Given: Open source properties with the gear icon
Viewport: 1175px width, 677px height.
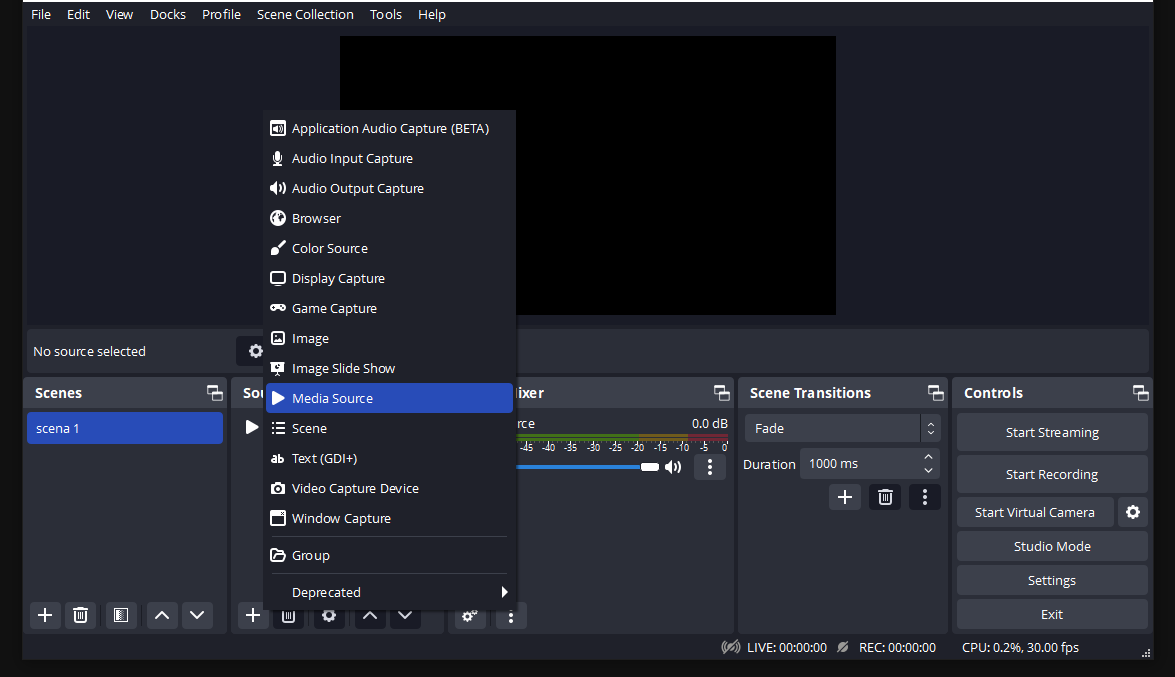Looking at the screenshot, I should pyautogui.click(x=329, y=616).
